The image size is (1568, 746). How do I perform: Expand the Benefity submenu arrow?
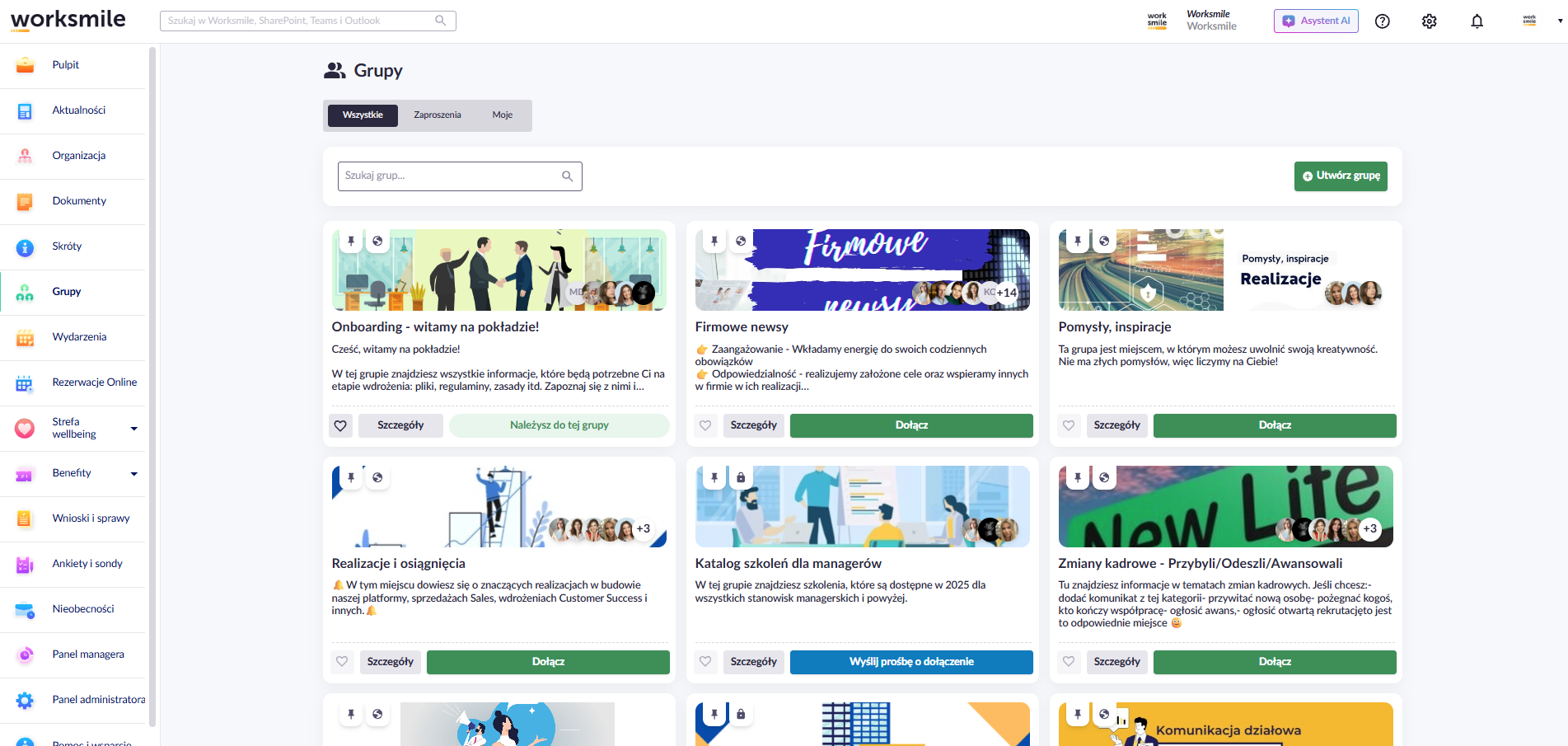pyautogui.click(x=133, y=474)
